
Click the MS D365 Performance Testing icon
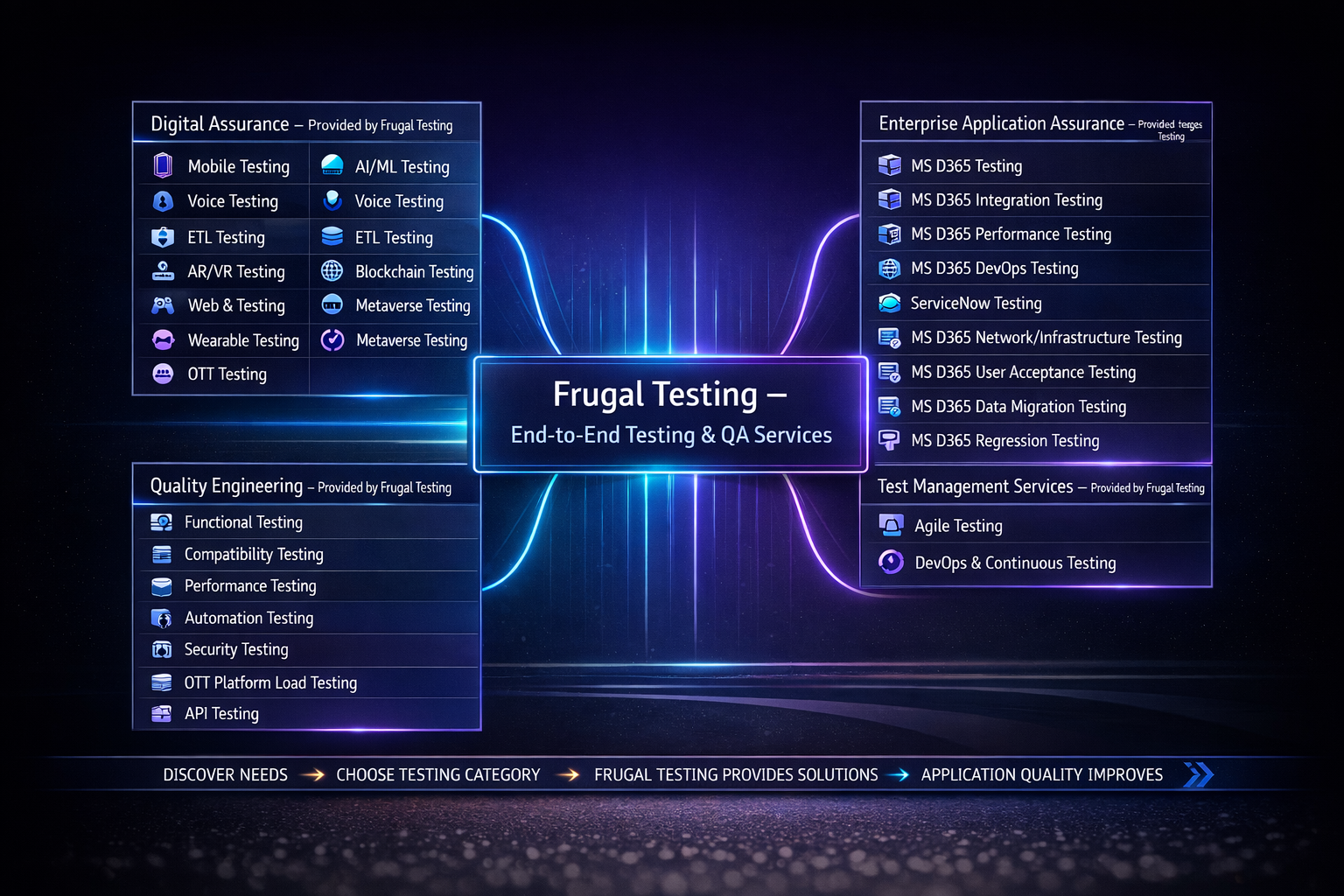(x=890, y=234)
